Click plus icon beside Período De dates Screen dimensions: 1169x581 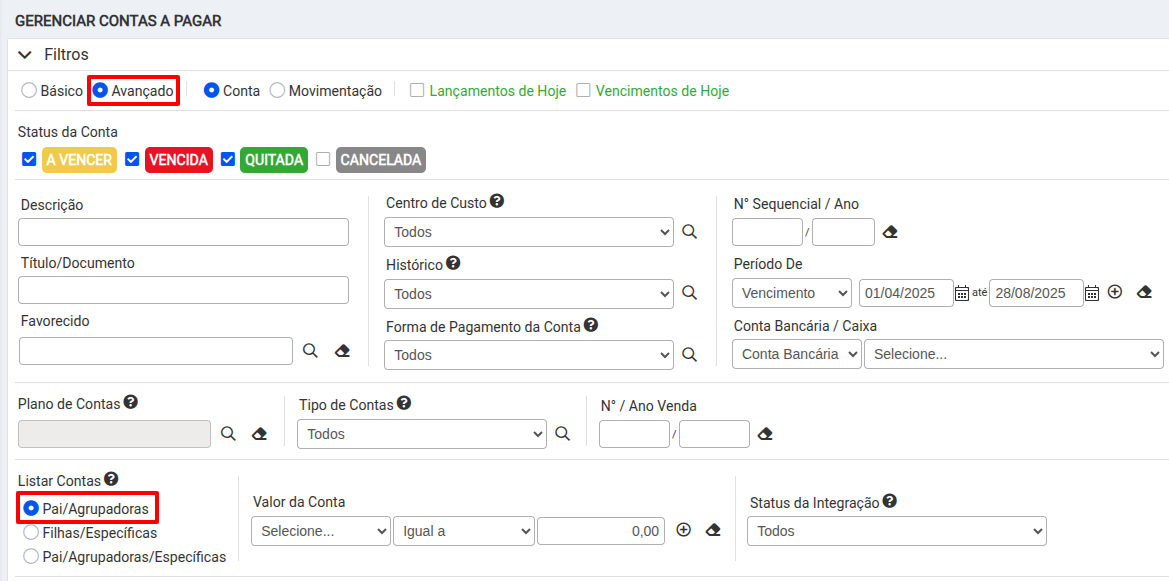pos(1115,292)
